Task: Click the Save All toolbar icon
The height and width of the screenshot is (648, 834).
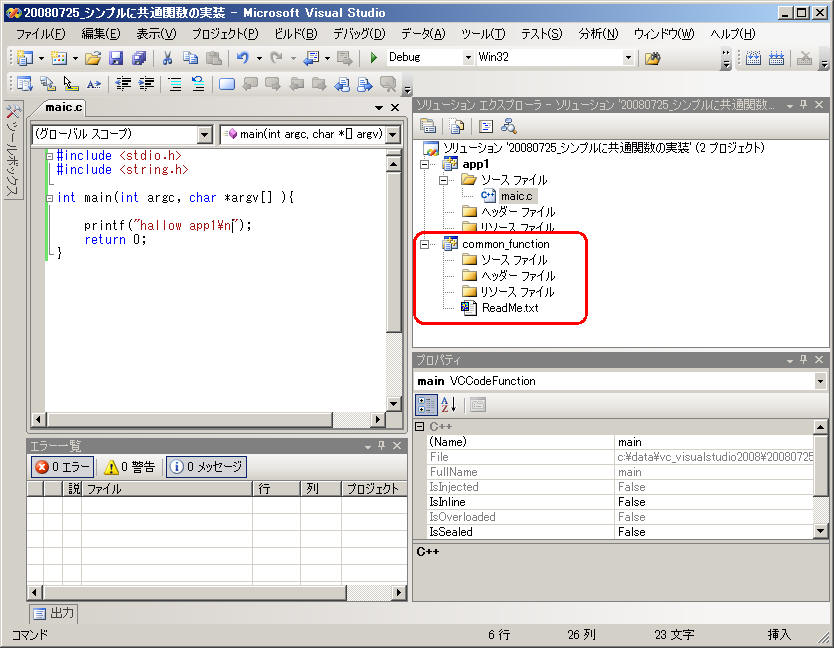Action: 138,58
